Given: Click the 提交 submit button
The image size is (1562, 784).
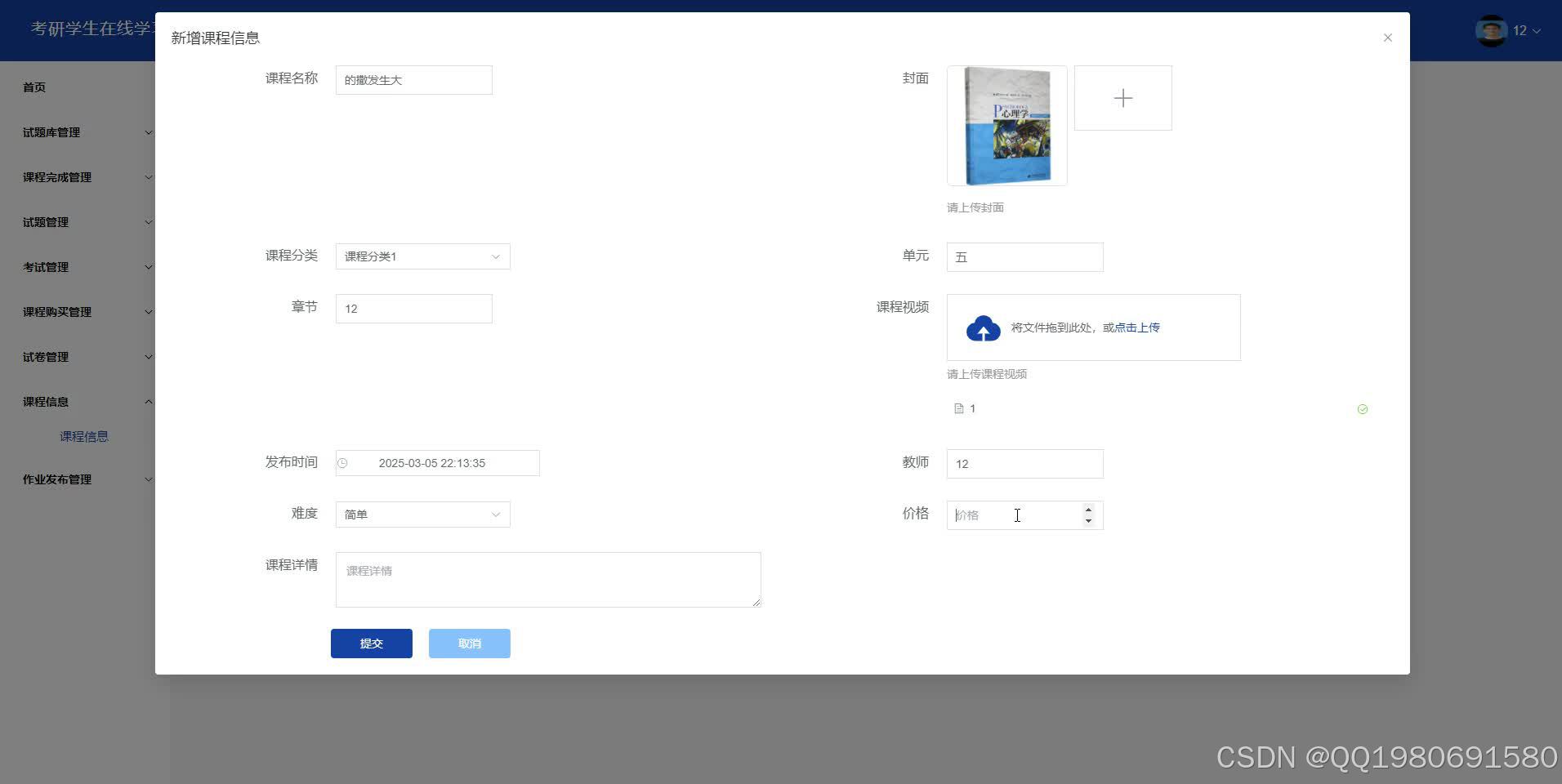Looking at the screenshot, I should [x=371, y=643].
